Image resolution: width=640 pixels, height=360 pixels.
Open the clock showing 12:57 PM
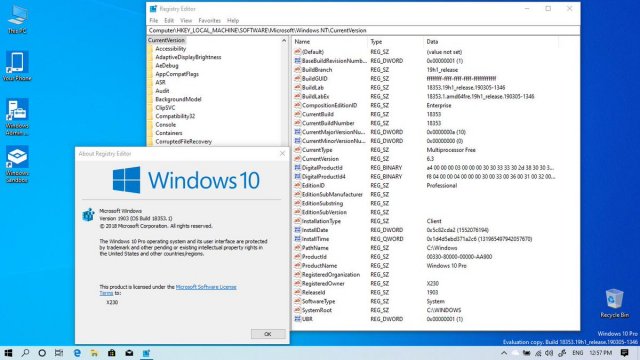601,353
